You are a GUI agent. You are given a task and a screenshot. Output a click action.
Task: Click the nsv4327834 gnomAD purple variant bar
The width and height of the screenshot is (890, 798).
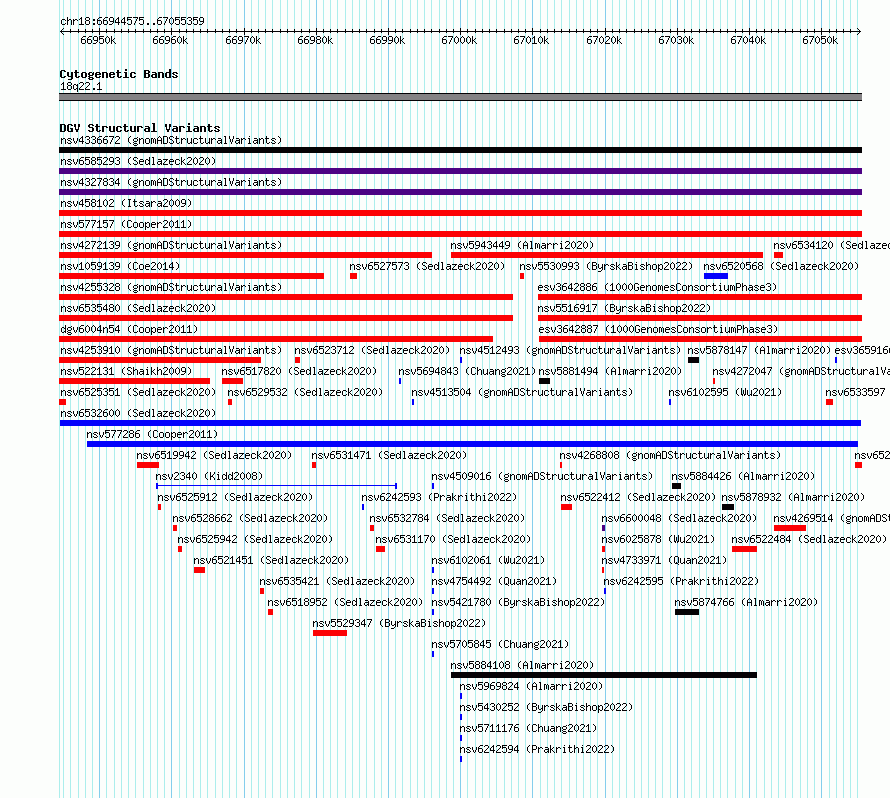(460, 192)
